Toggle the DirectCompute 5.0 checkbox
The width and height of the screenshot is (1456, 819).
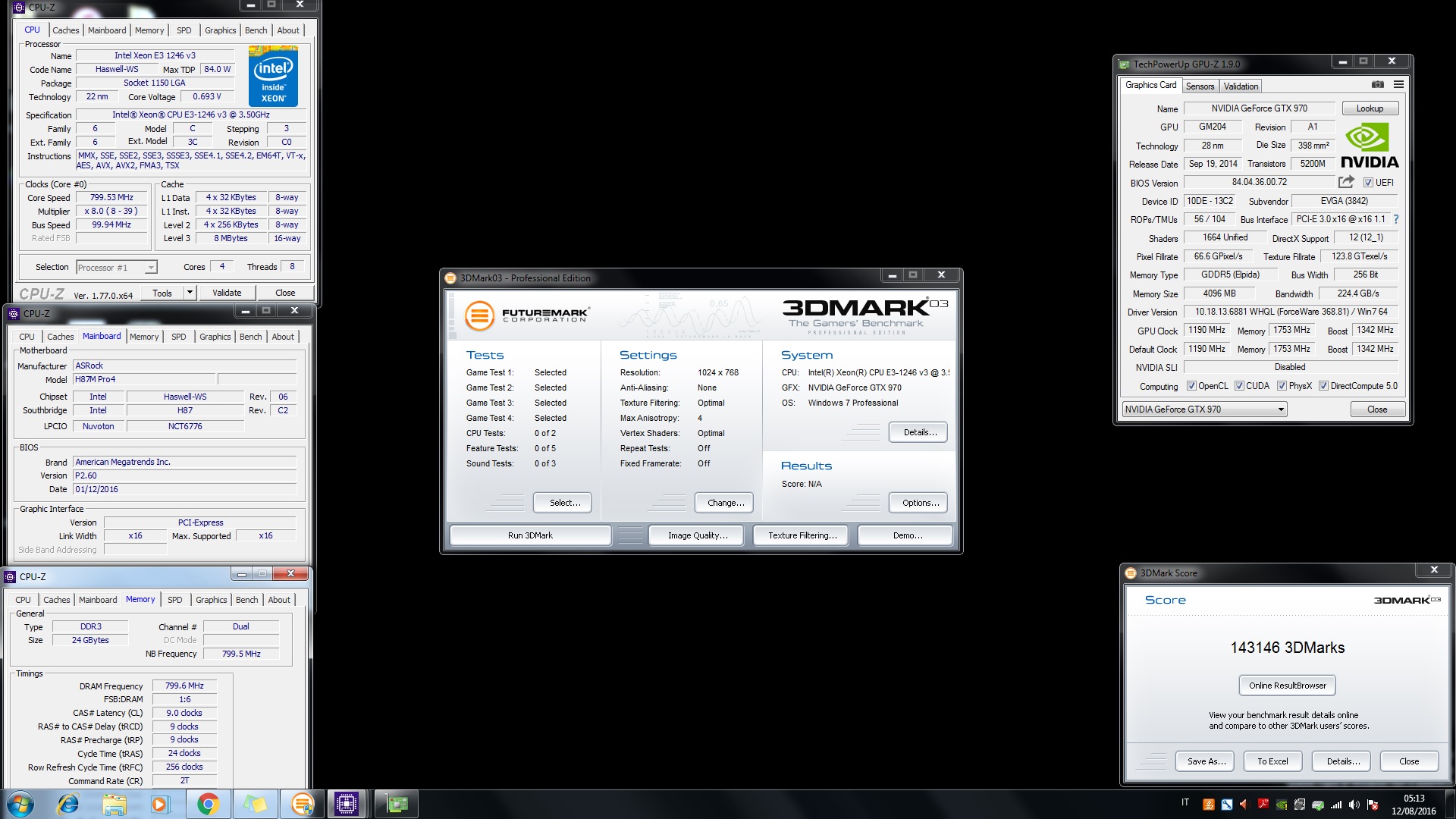coord(1323,386)
